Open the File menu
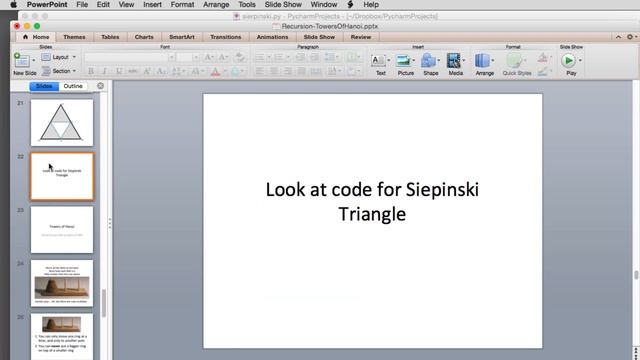 (82, 4)
